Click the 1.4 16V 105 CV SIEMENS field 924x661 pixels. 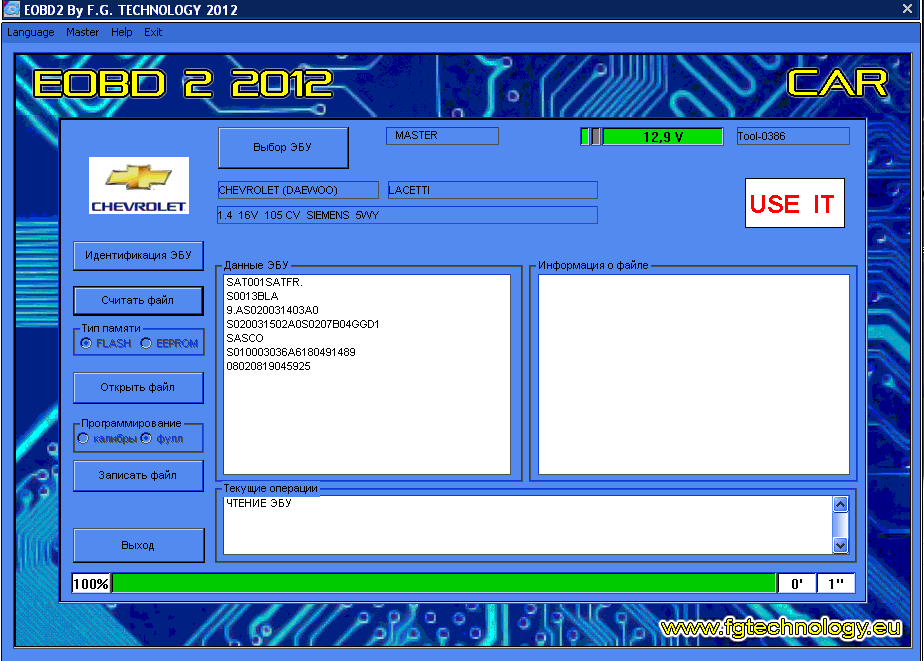pos(407,215)
